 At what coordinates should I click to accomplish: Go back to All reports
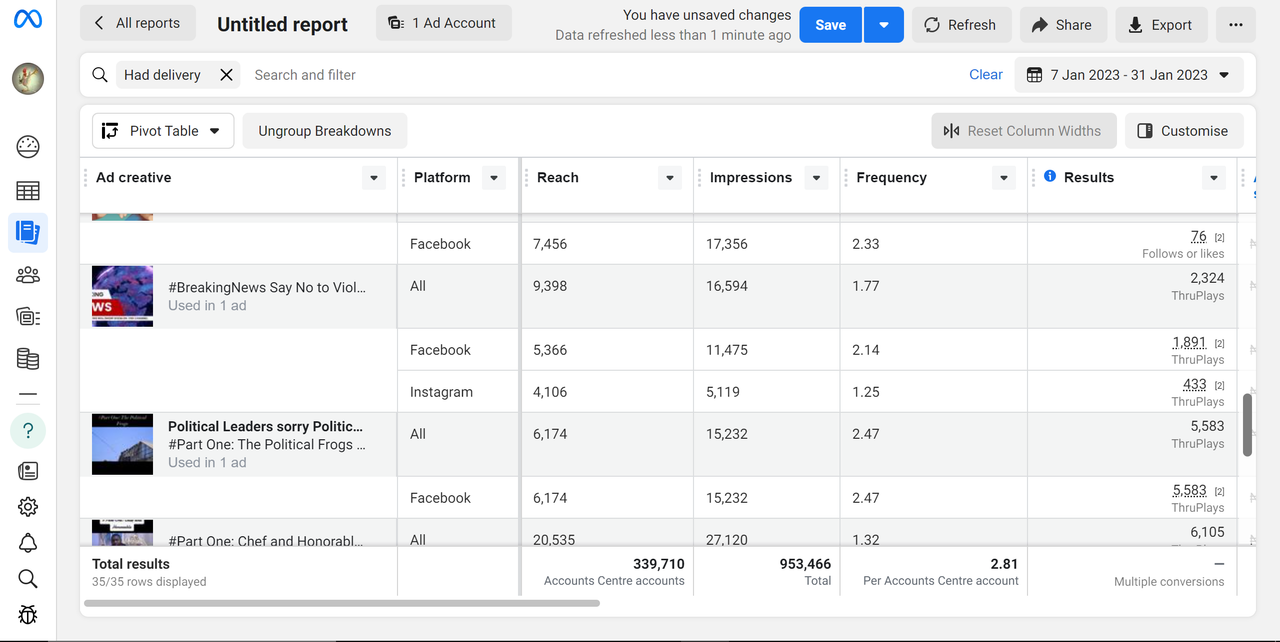137,24
